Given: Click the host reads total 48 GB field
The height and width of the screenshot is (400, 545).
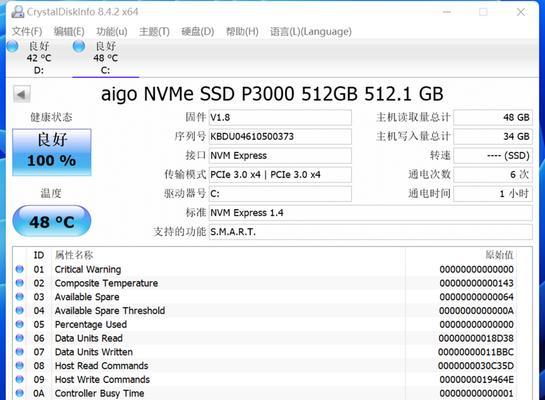Looking at the screenshot, I should point(493,117).
